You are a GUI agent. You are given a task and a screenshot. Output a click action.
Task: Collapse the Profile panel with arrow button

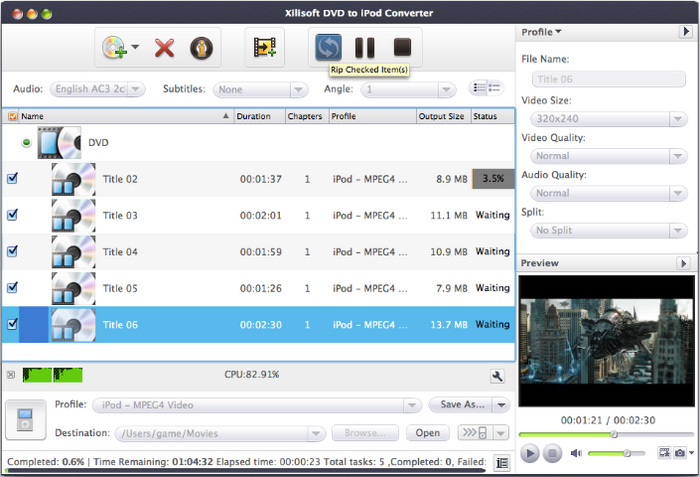click(685, 32)
